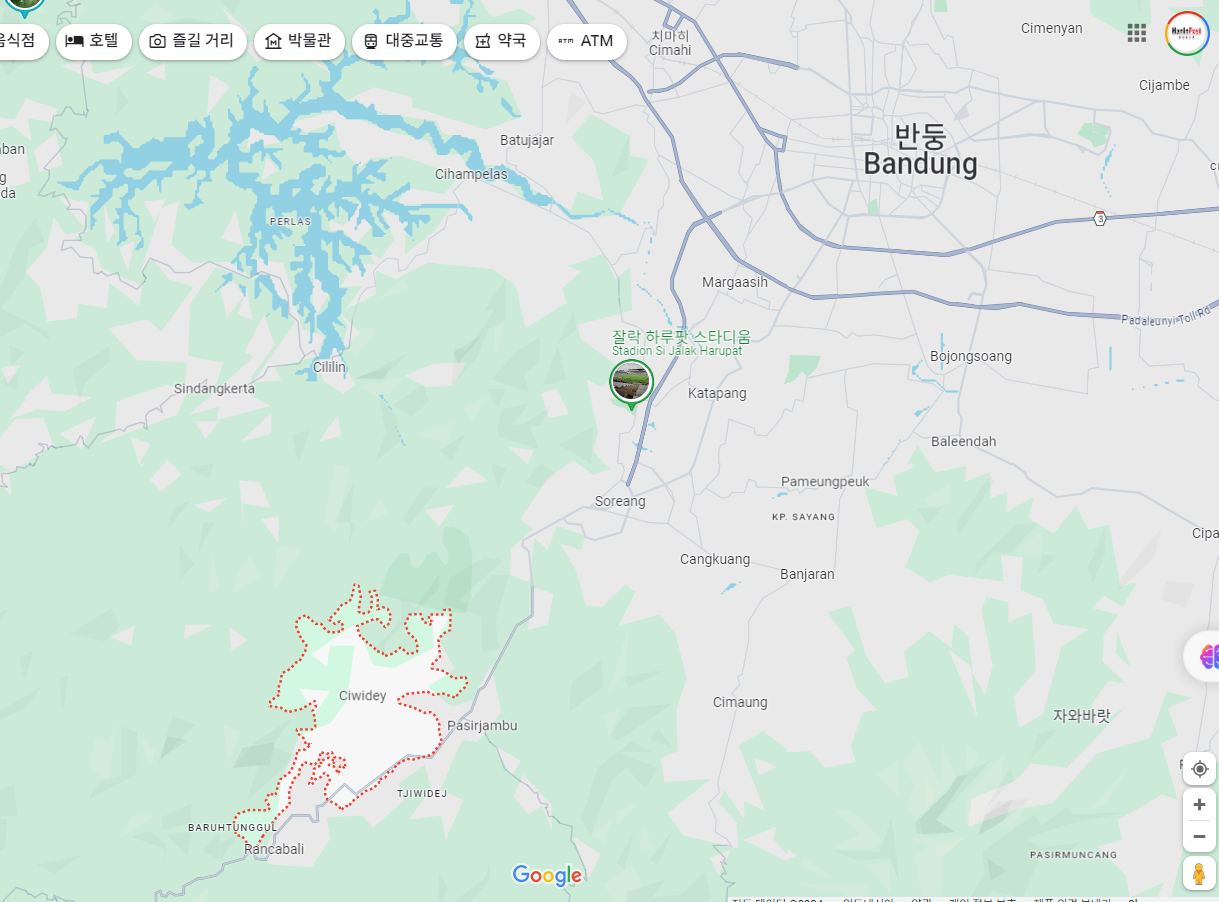
Task: Select the 박물관 (museums) chip
Action: (x=298, y=41)
